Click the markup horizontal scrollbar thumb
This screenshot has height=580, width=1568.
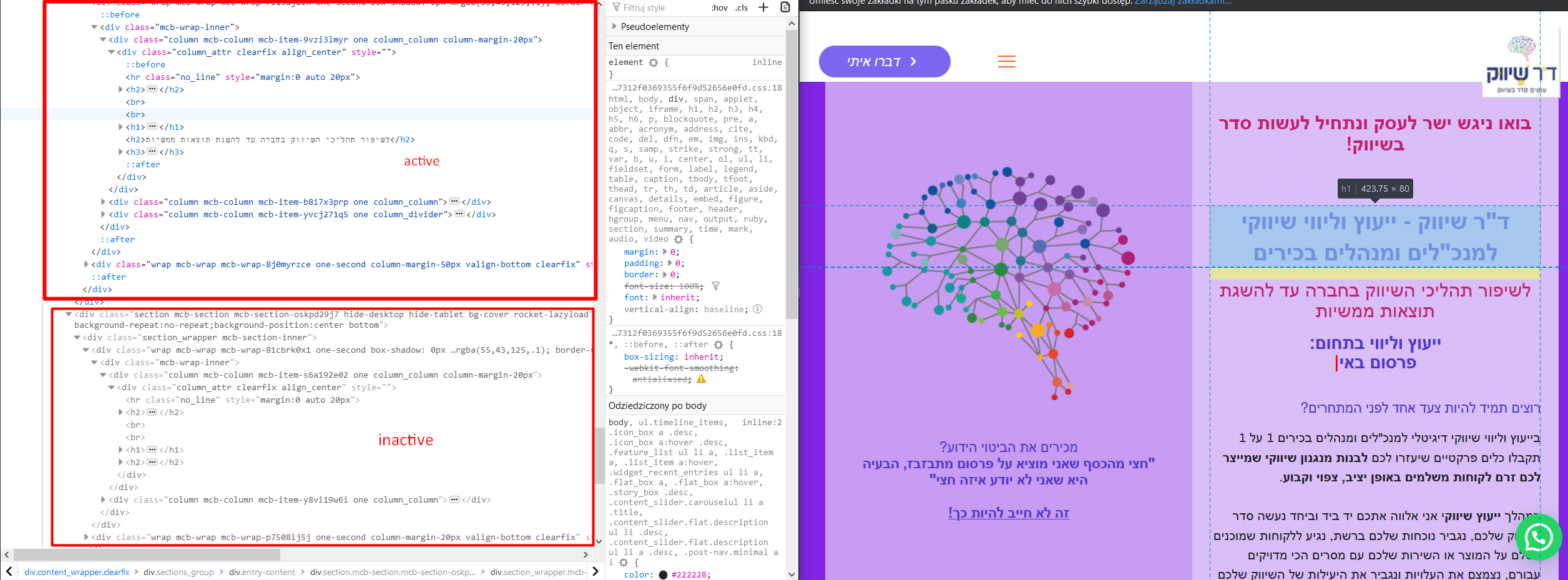click(x=147, y=554)
